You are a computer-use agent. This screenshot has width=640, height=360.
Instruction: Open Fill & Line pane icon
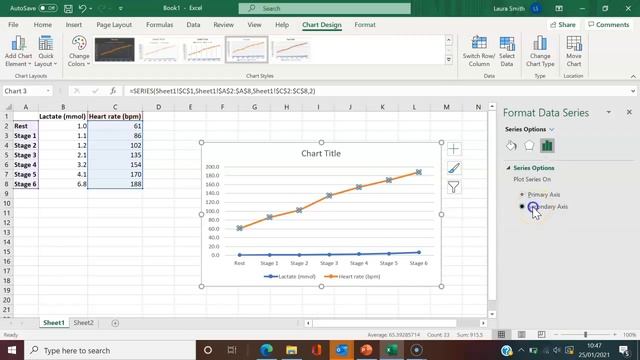(x=511, y=146)
